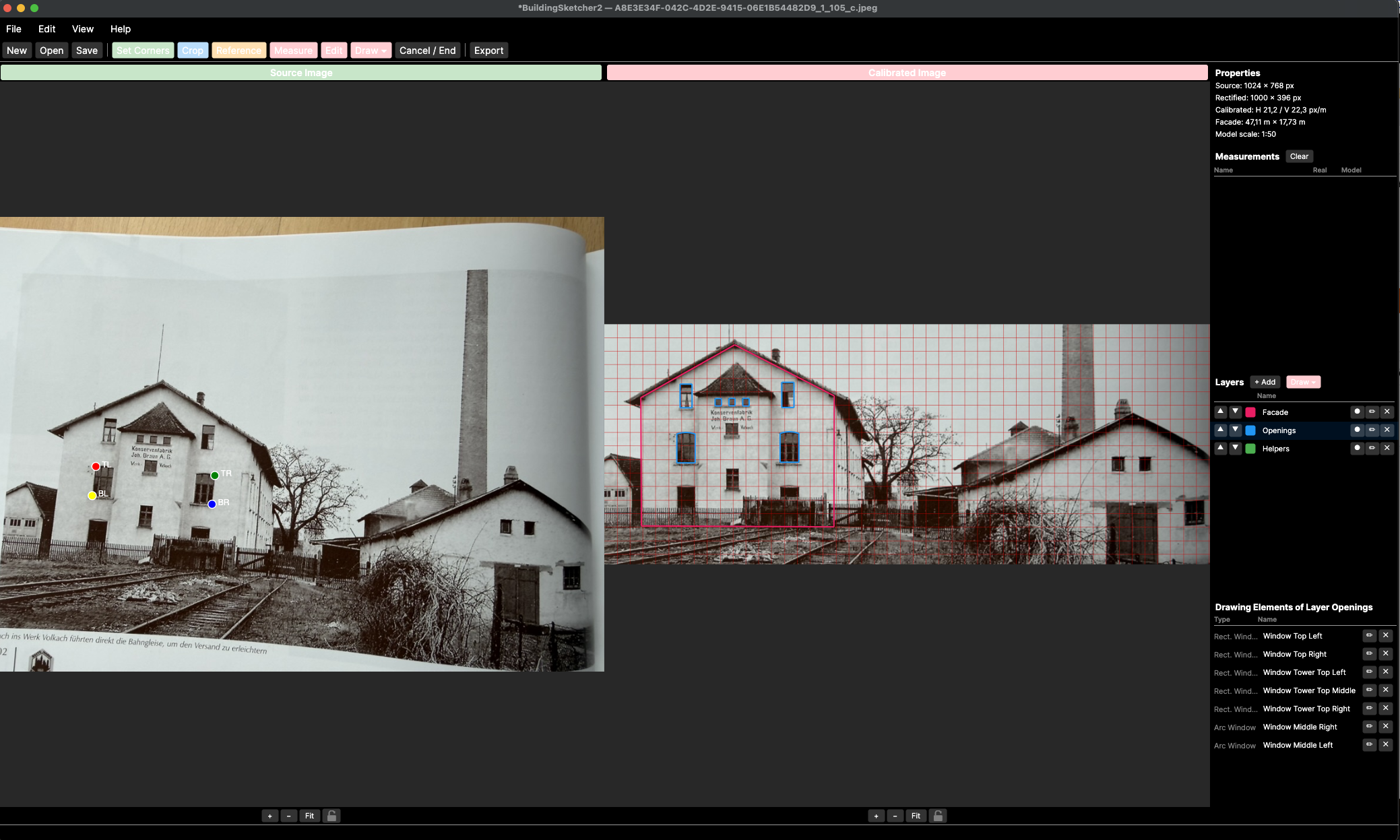The image size is (1400, 840).
Task: Click the Export button
Action: click(x=488, y=51)
